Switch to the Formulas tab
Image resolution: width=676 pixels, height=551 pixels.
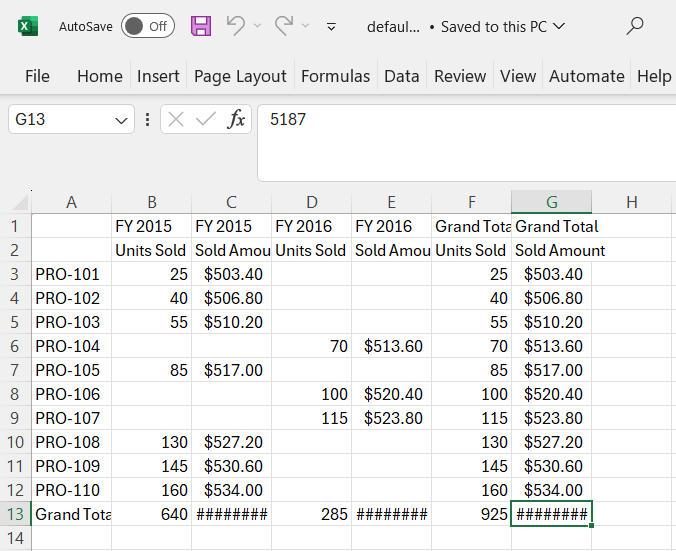coord(335,76)
